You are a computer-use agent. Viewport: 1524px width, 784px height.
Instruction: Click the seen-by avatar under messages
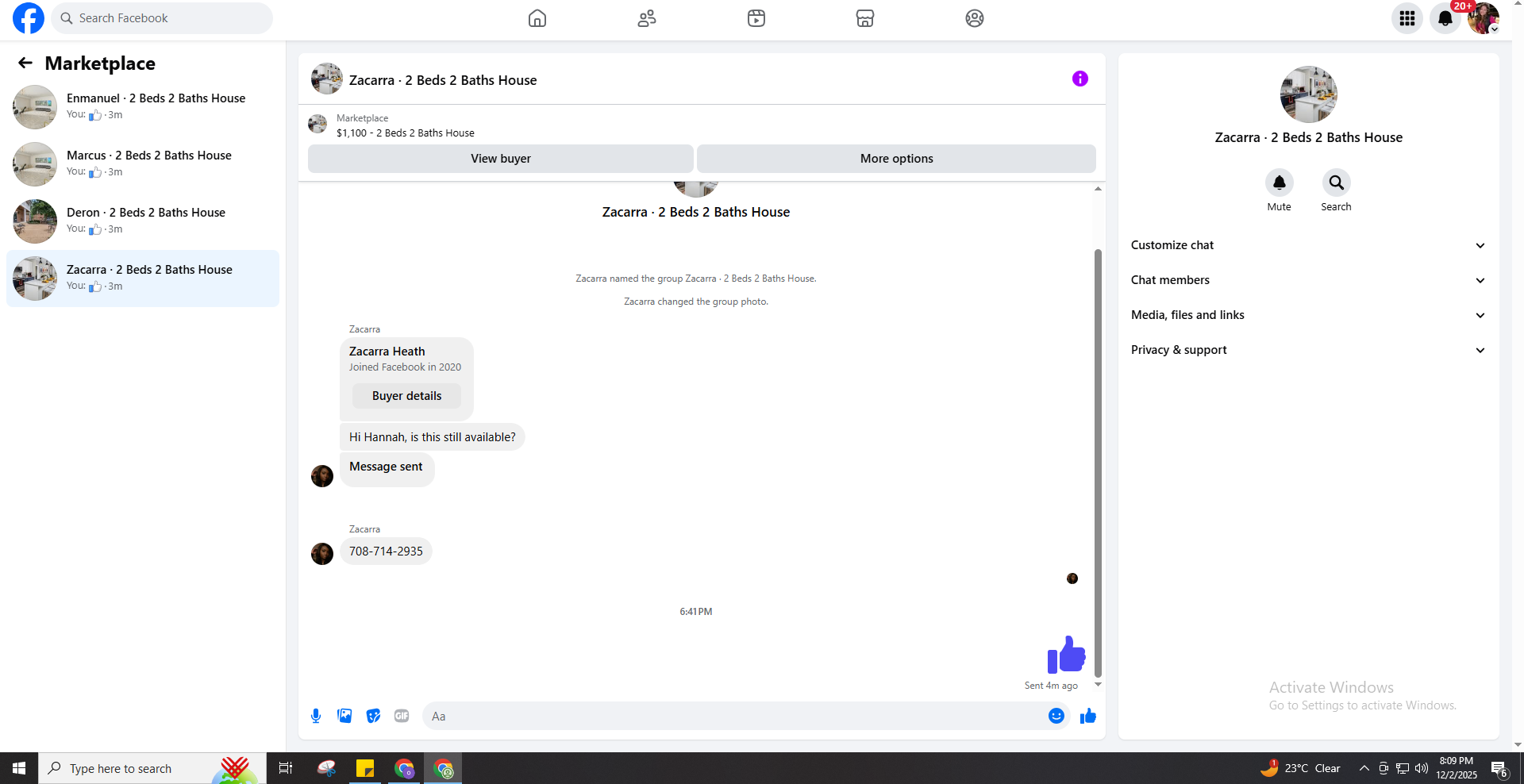coord(1072,578)
